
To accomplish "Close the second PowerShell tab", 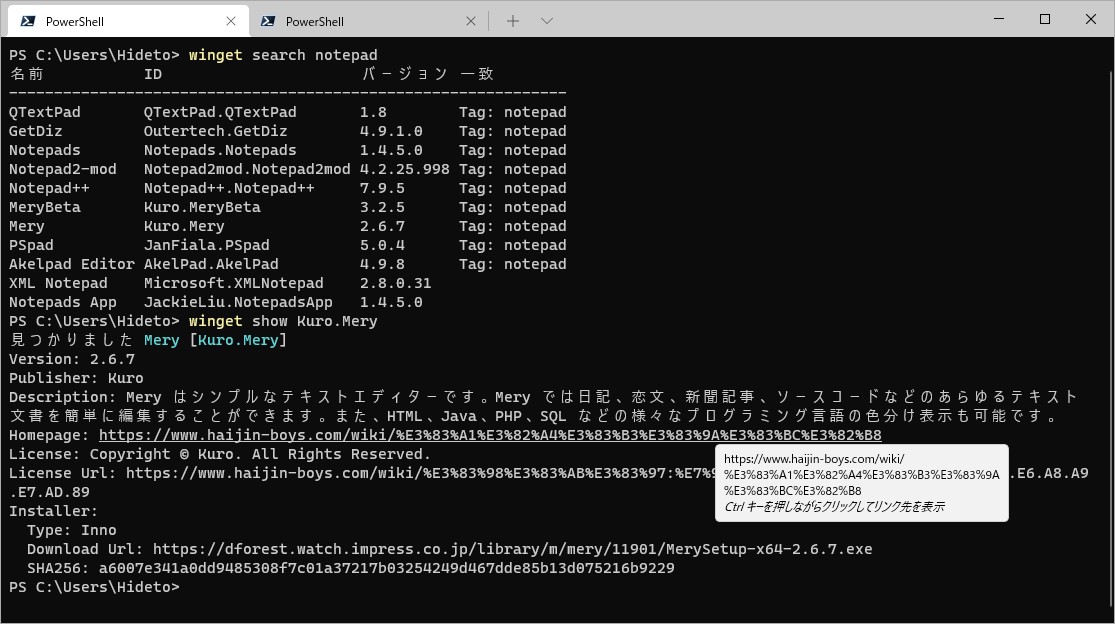I will point(471,20).
